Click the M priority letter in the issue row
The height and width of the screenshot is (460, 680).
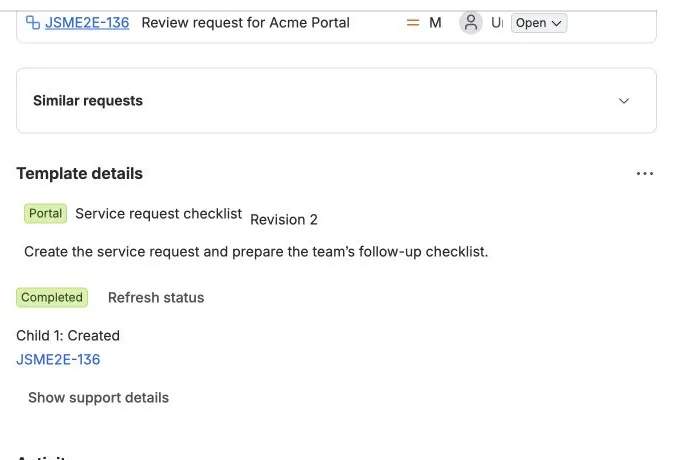[435, 23]
